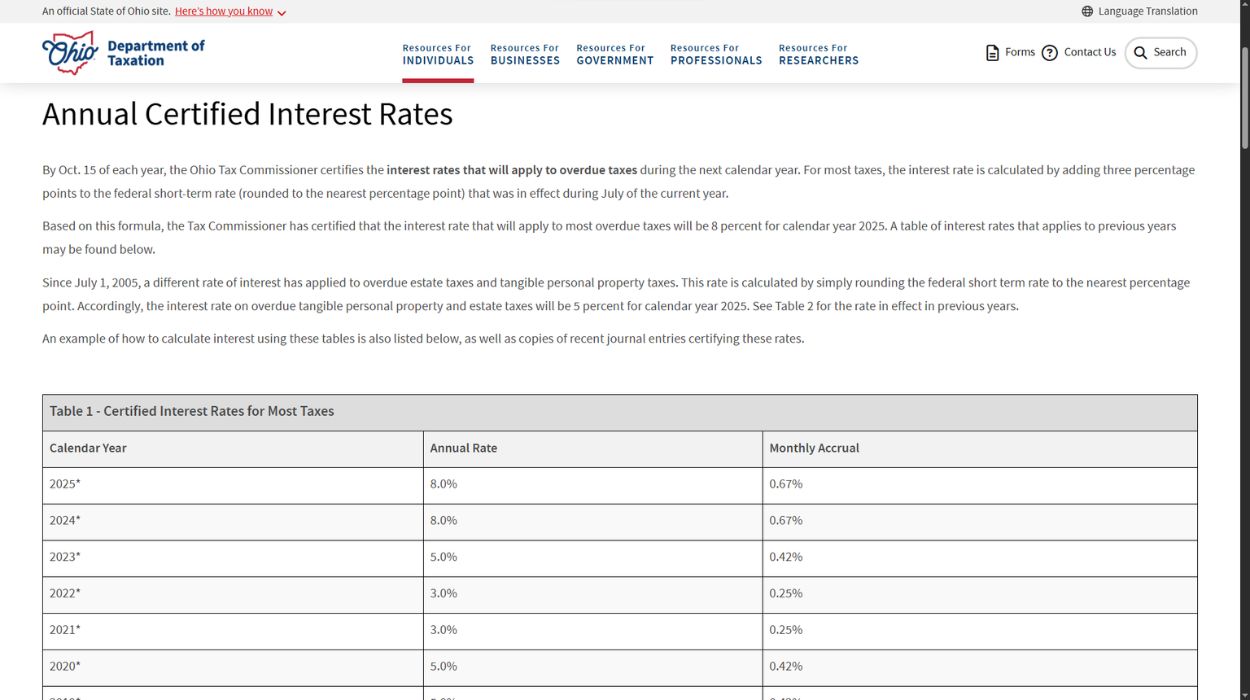Open the Contact Us page

pos(1088,52)
